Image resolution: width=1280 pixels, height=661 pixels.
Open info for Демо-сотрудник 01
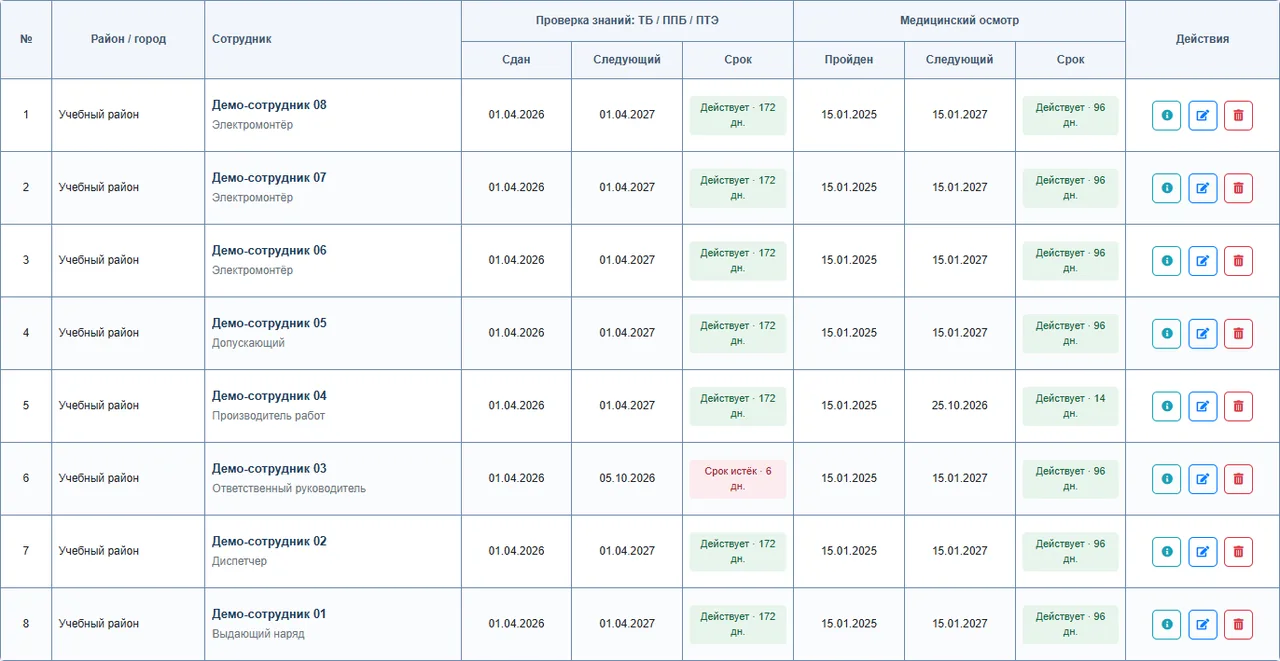[x=1166, y=625]
